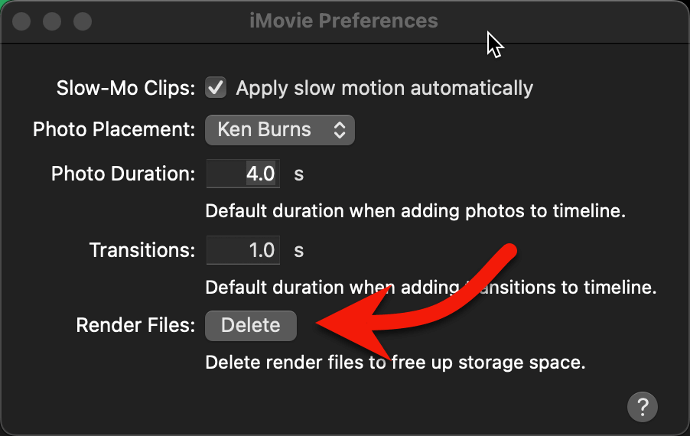
Task: Click the 'Photo Duration:' label
Action: coord(123,174)
